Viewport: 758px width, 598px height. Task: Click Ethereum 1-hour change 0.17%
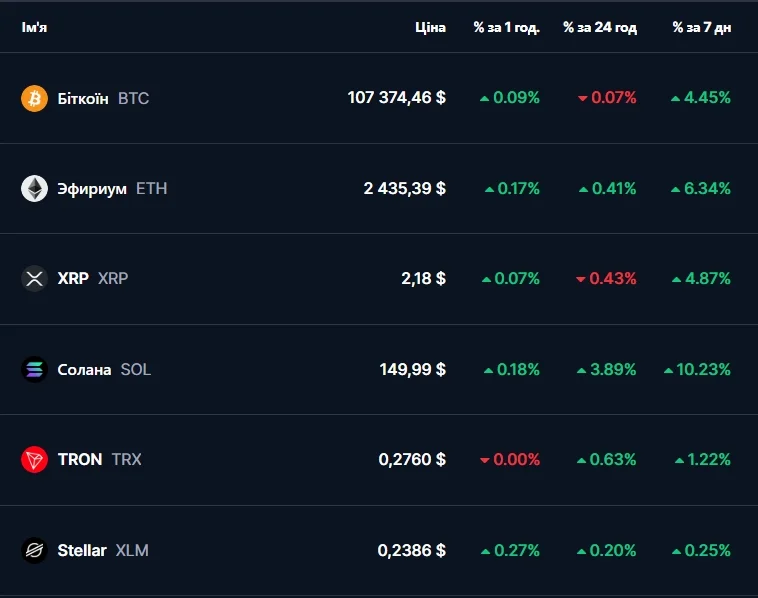point(512,189)
